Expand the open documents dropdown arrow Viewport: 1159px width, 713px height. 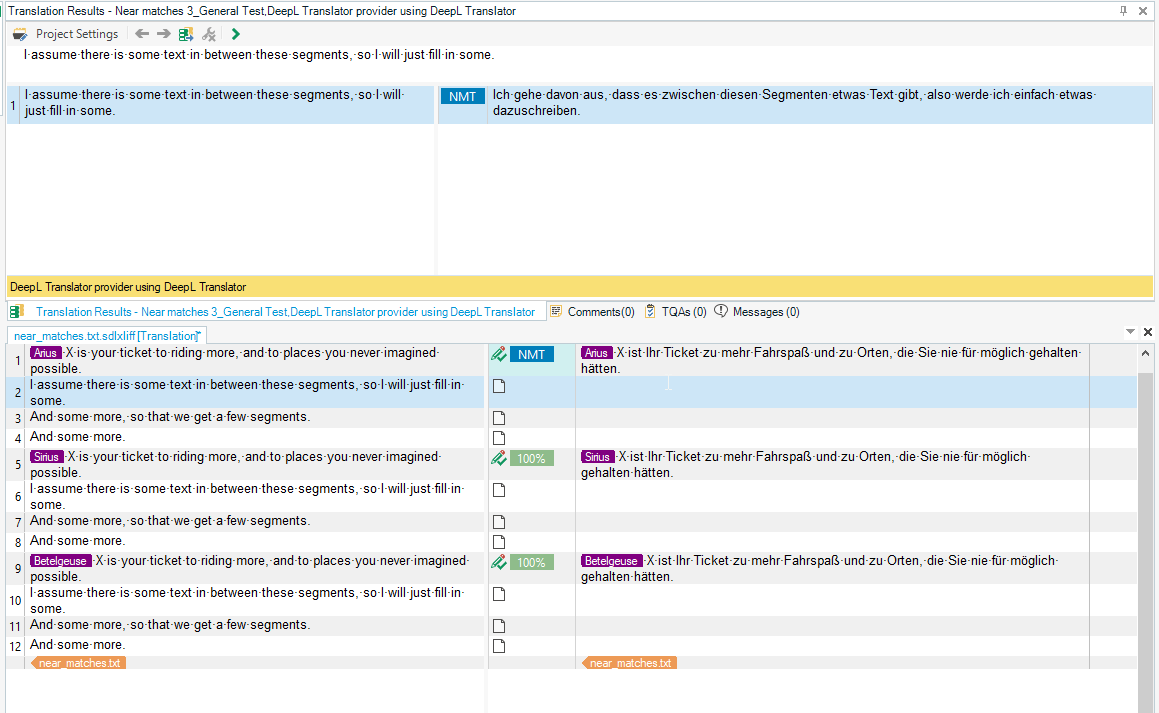click(x=1130, y=331)
